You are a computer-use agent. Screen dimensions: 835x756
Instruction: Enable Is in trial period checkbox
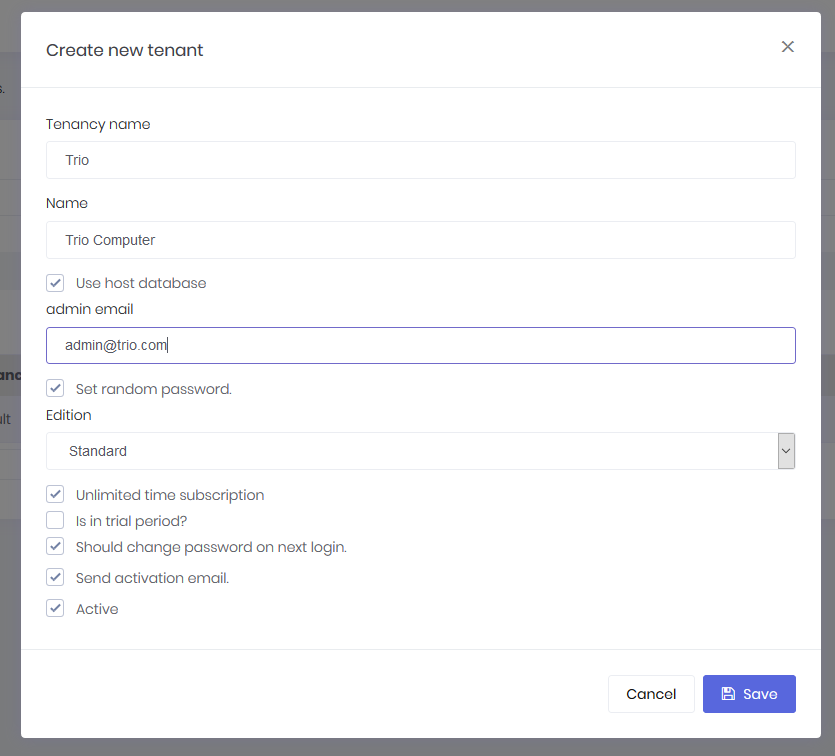[55, 520]
